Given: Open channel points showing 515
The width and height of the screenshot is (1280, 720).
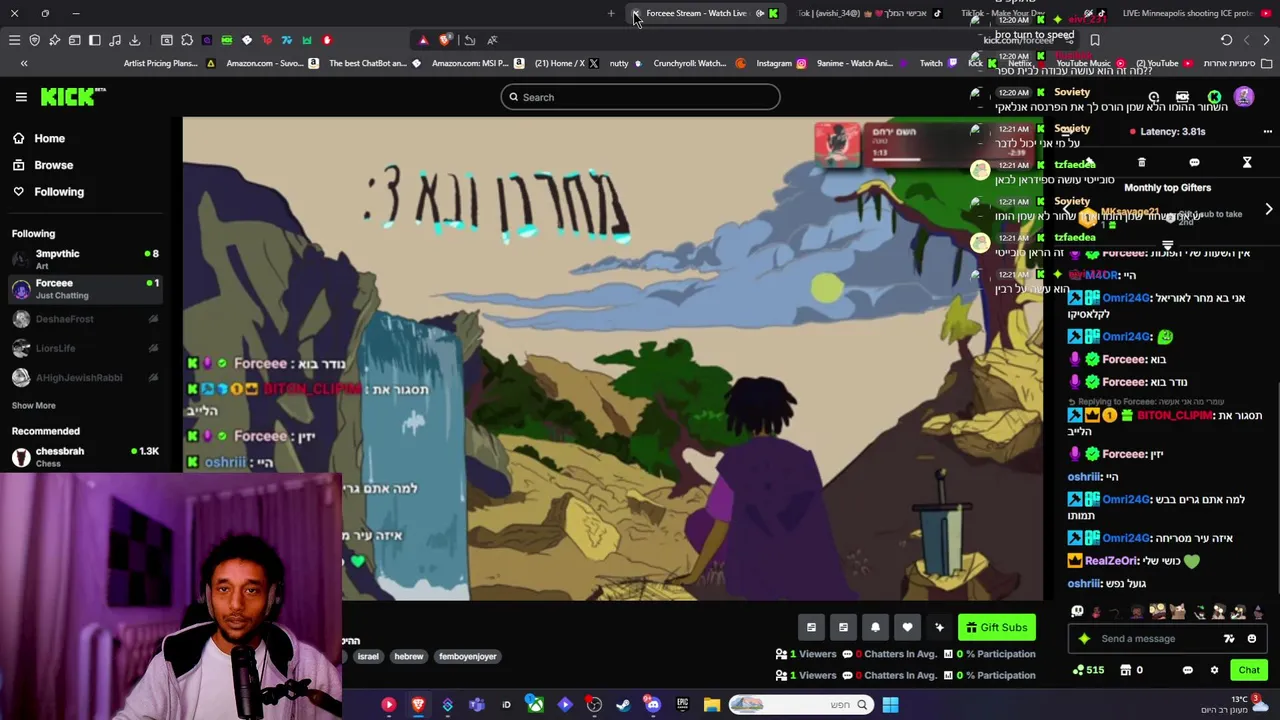Looking at the screenshot, I should 1088,670.
